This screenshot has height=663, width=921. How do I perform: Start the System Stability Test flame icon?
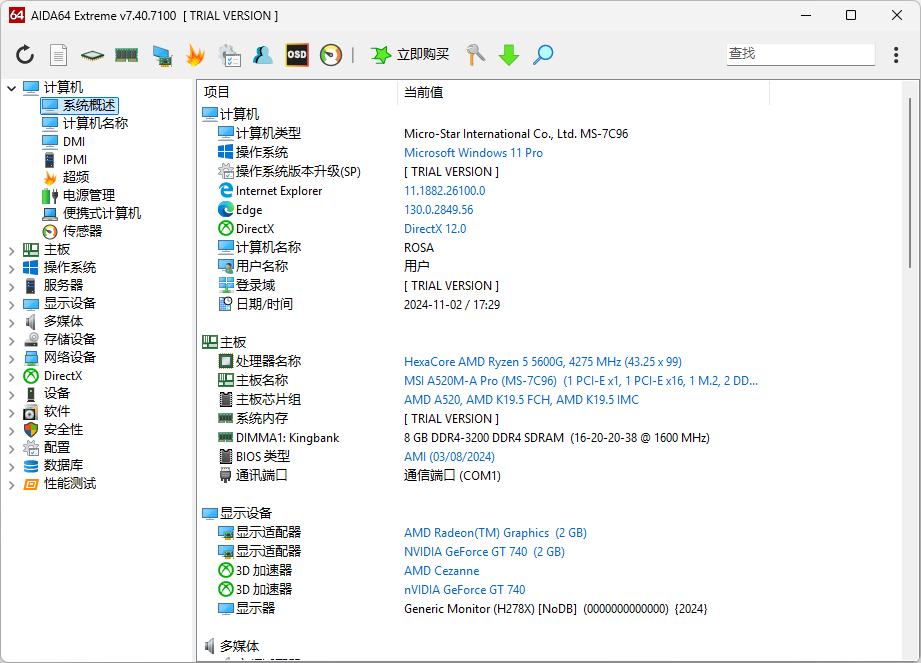196,55
